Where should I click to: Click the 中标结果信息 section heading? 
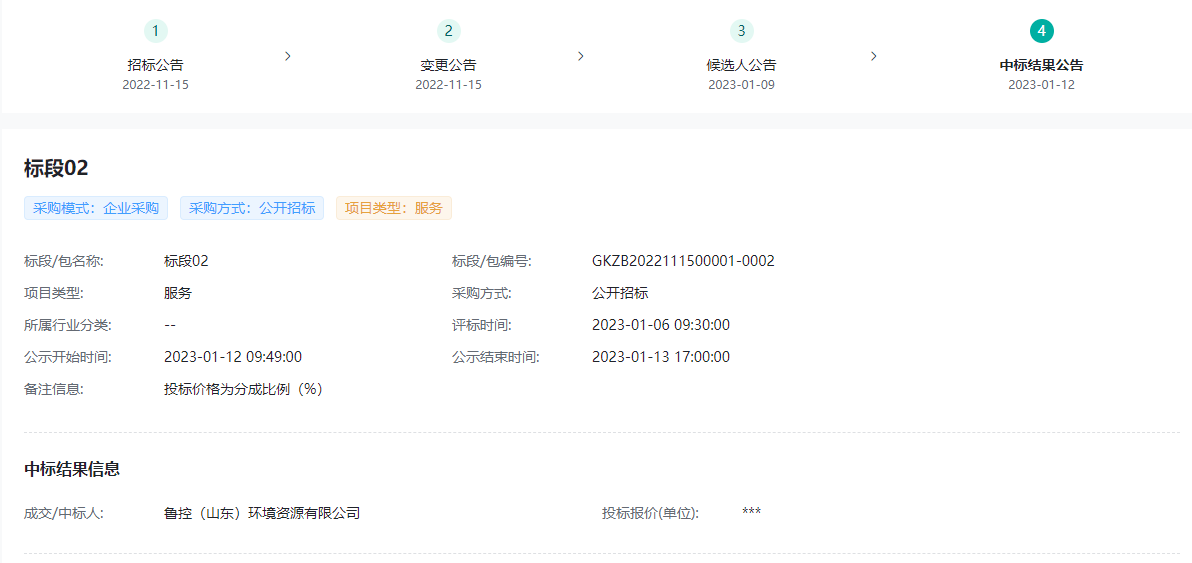pos(72,469)
